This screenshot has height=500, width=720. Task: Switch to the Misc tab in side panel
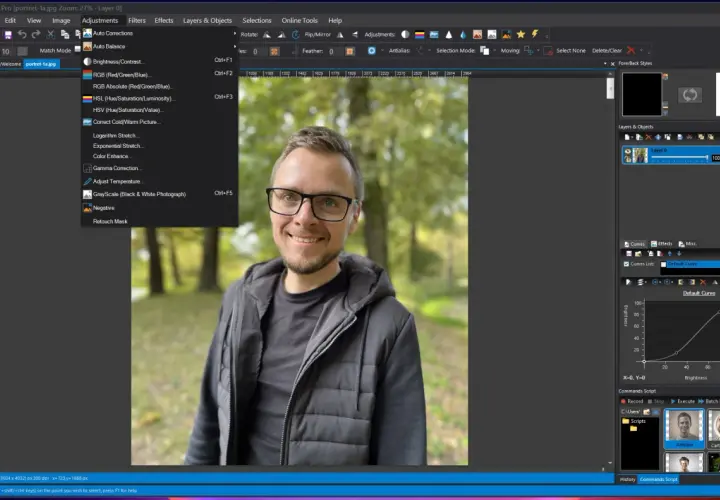[x=687, y=244]
